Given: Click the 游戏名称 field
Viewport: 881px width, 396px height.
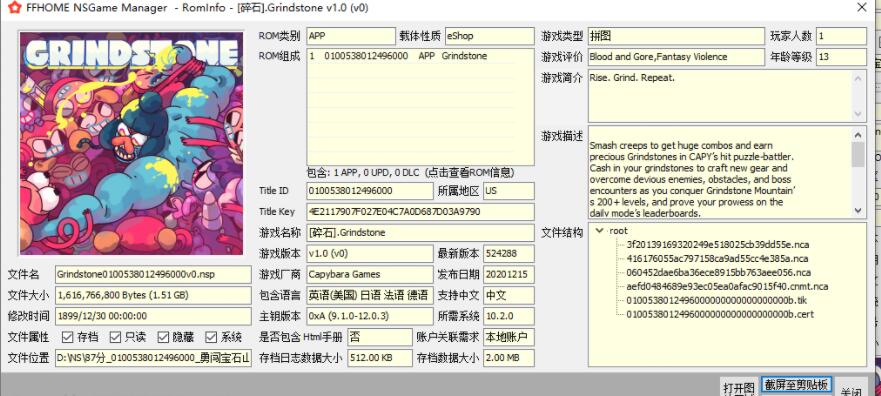Looking at the screenshot, I should click(x=420, y=233).
